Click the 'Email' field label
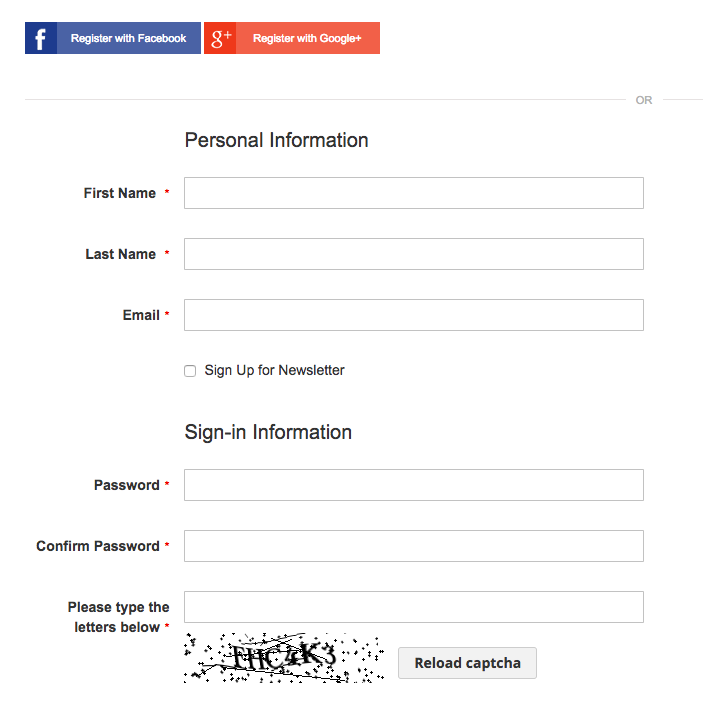The image size is (703, 702). point(141,315)
